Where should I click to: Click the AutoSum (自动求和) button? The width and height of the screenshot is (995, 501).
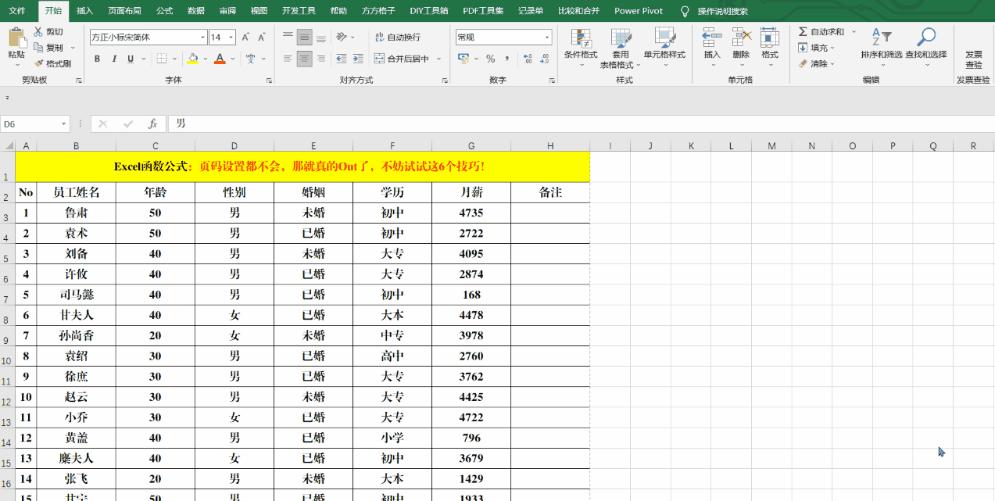coord(822,32)
